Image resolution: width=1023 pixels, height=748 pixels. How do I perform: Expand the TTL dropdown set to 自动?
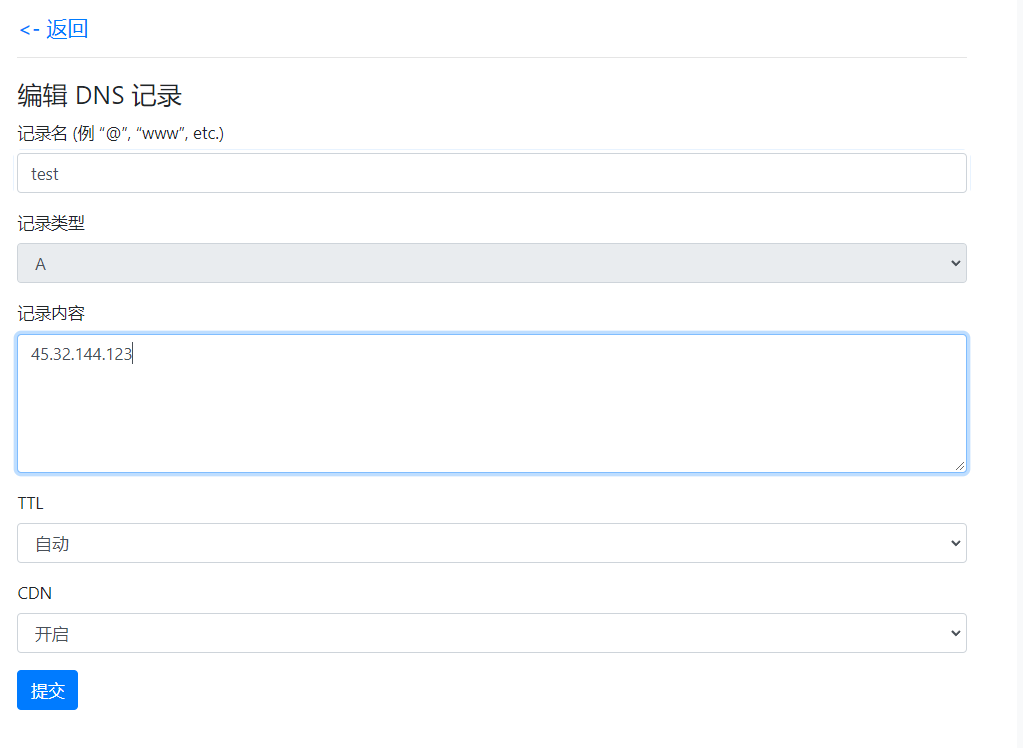(491, 543)
